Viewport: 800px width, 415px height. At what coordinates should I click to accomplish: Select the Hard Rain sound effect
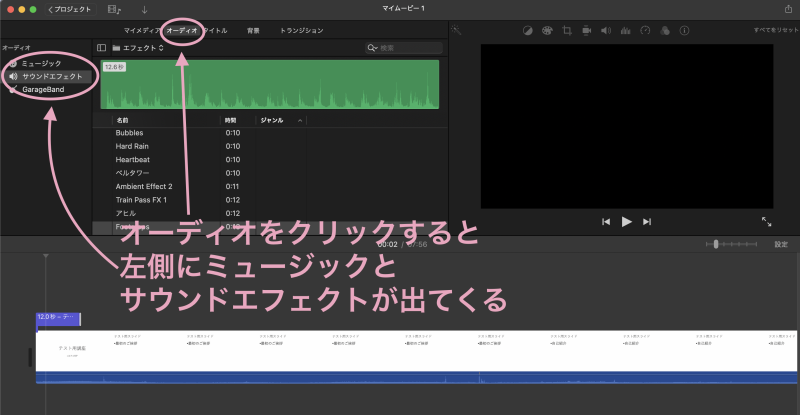click(x=132, y=146)
